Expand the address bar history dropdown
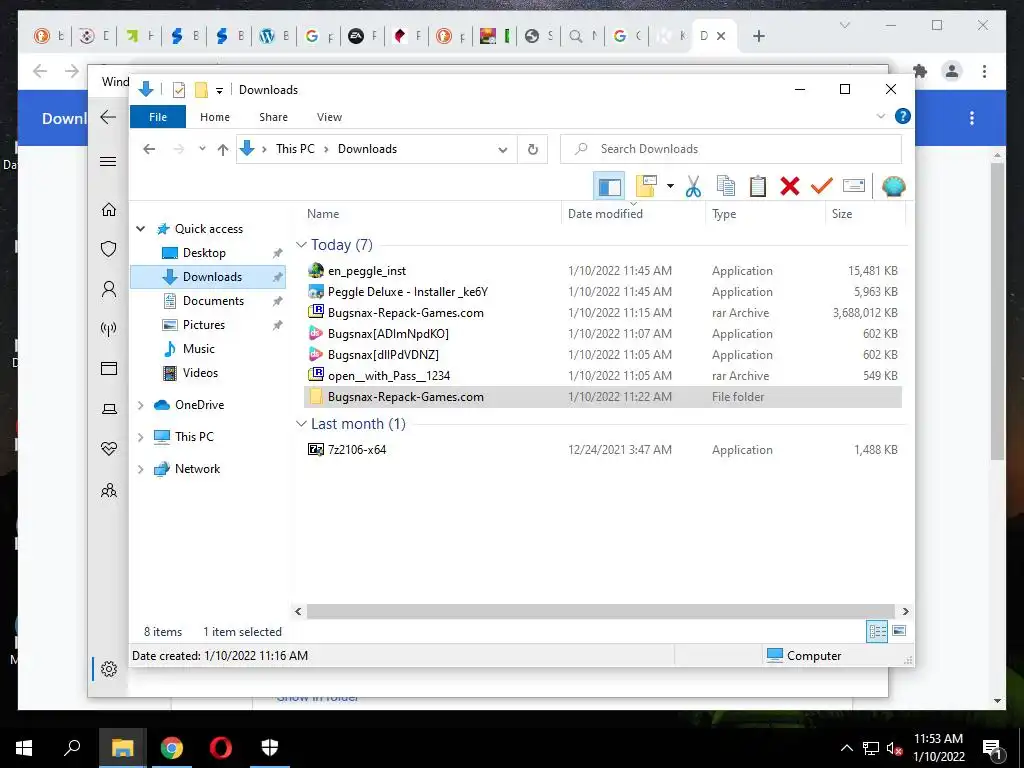Image resolution: width=1024 pixels, height=768 pixels. click(x=502, y=149)
